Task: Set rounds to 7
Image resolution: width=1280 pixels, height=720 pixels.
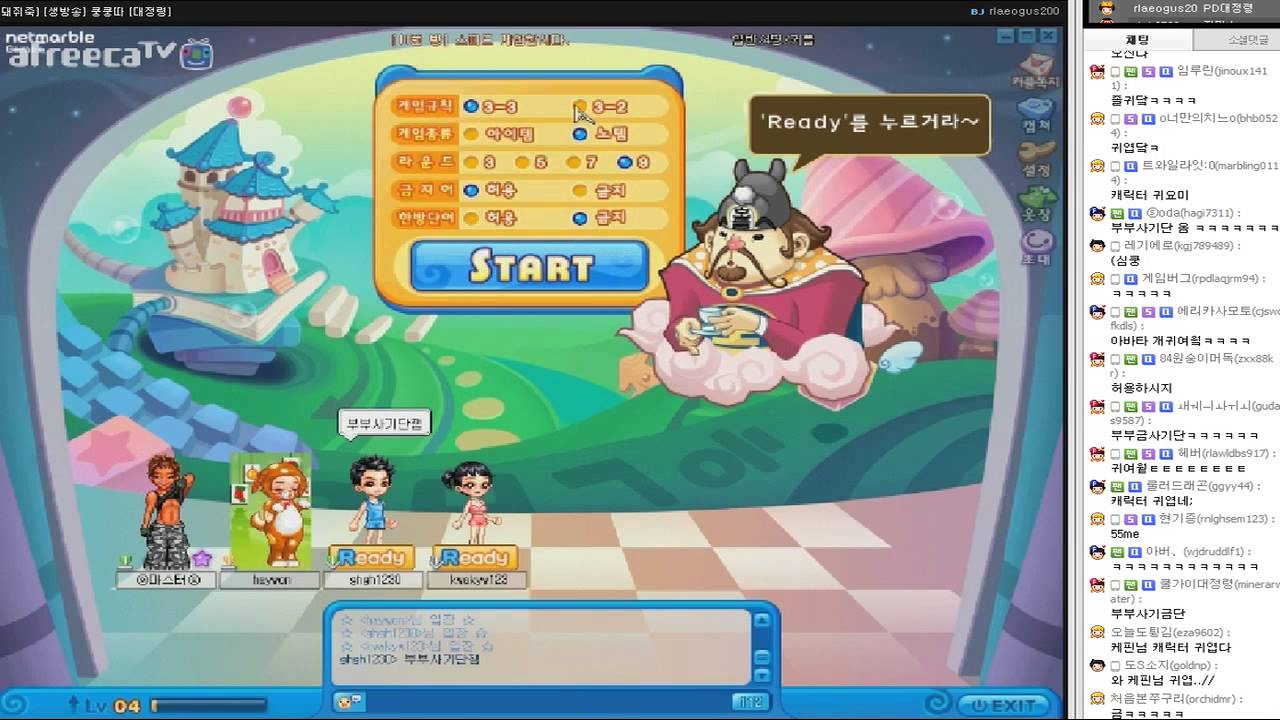Action: click(573, 162)
